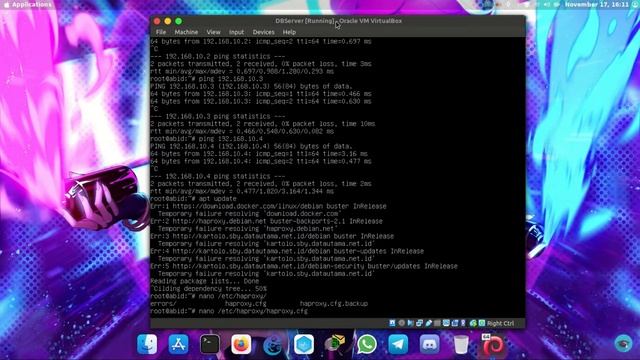Click the audio status icon
Viewport: 640px width, 360px height.
click(x=410, y=323)
